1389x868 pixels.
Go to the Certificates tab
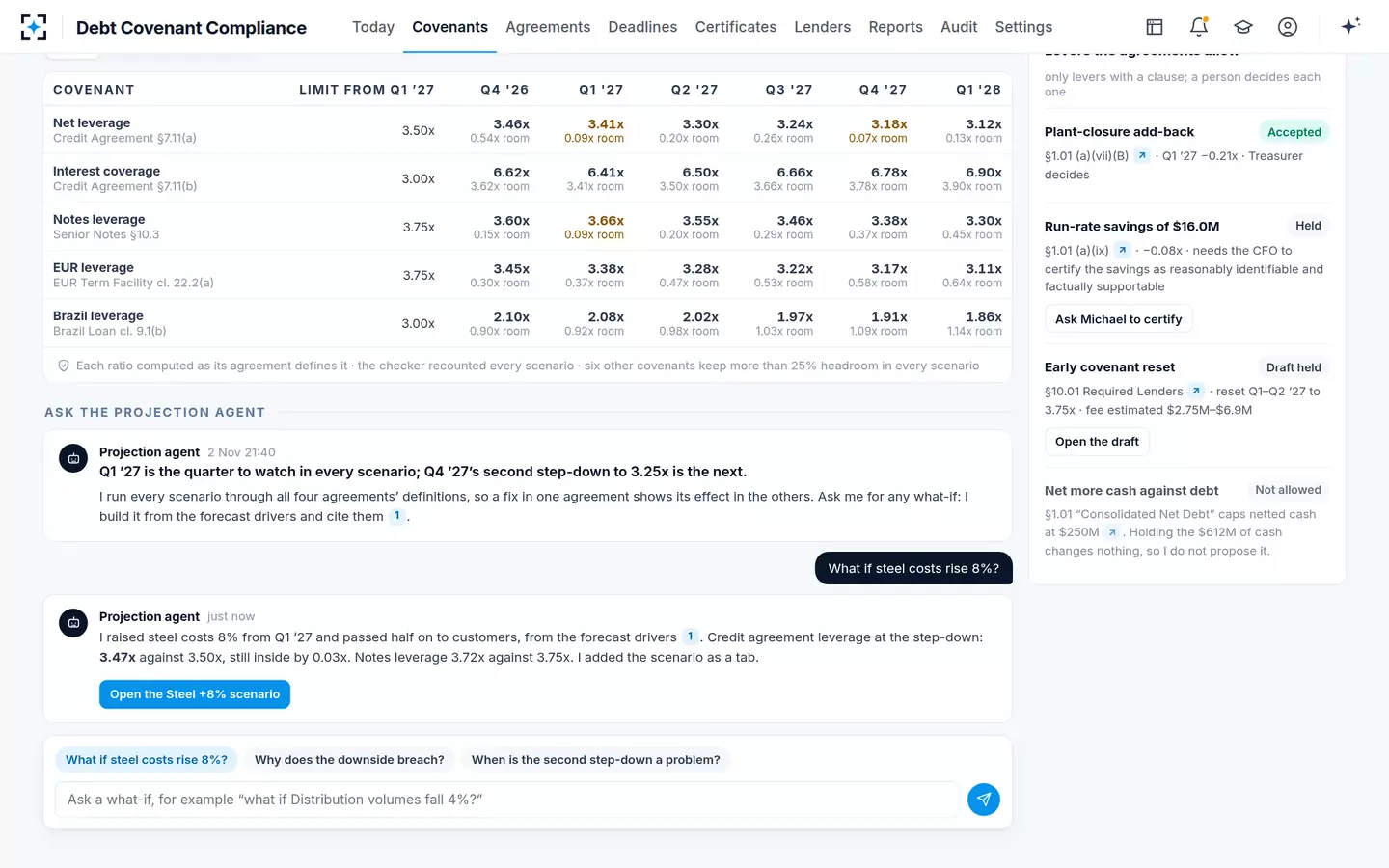[736, 27]
